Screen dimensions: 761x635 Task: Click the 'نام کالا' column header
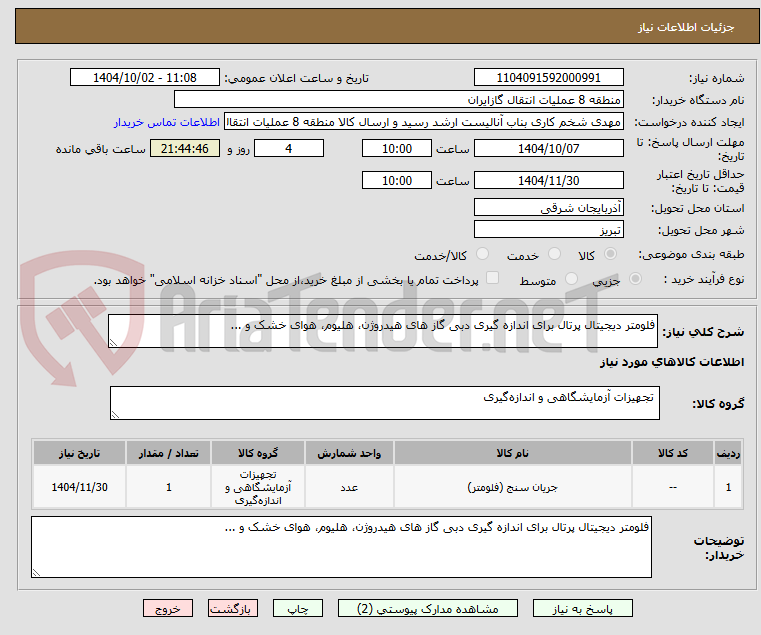click(513, 453)
